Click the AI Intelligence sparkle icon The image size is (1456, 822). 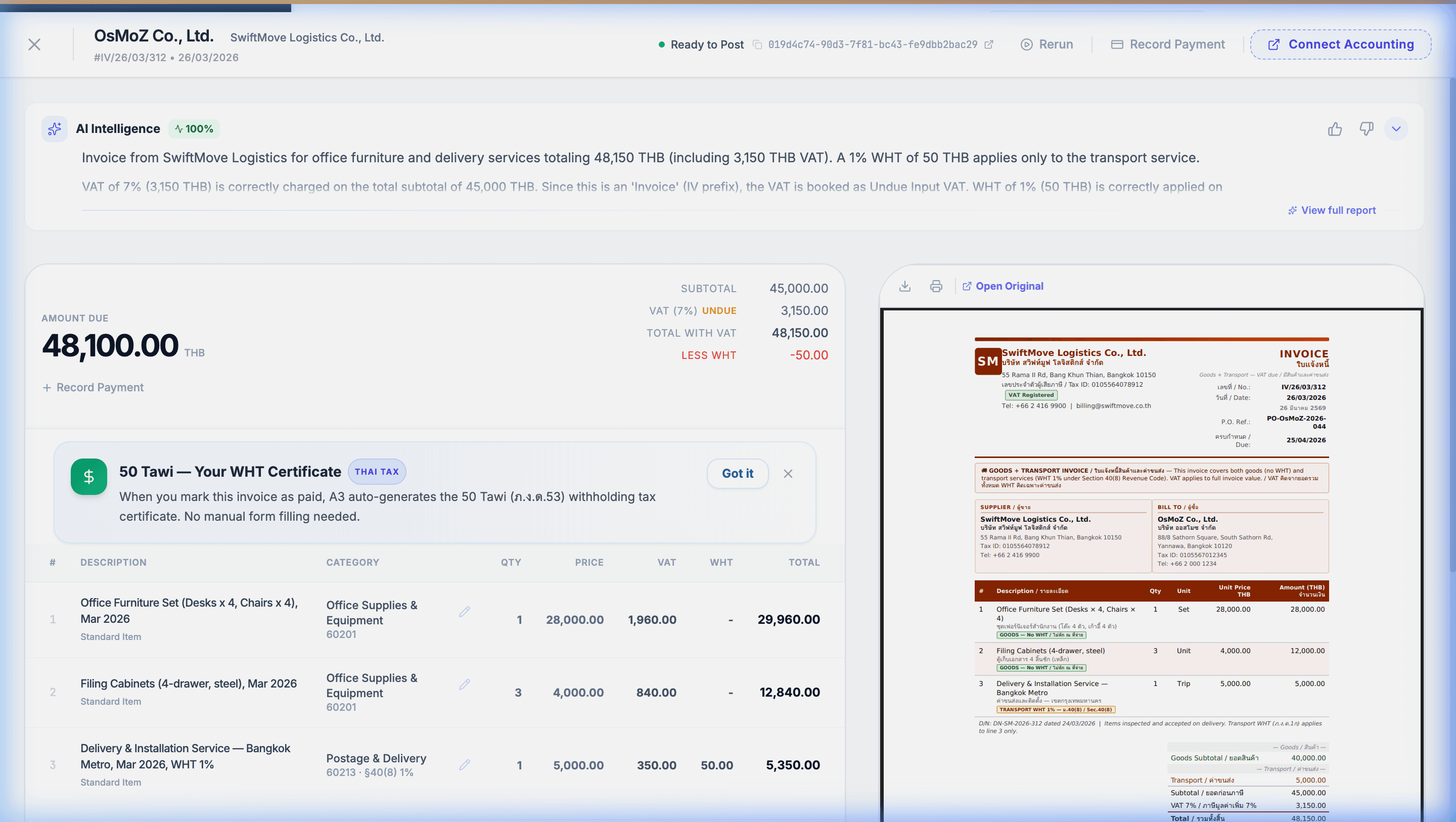coord(54,129)
